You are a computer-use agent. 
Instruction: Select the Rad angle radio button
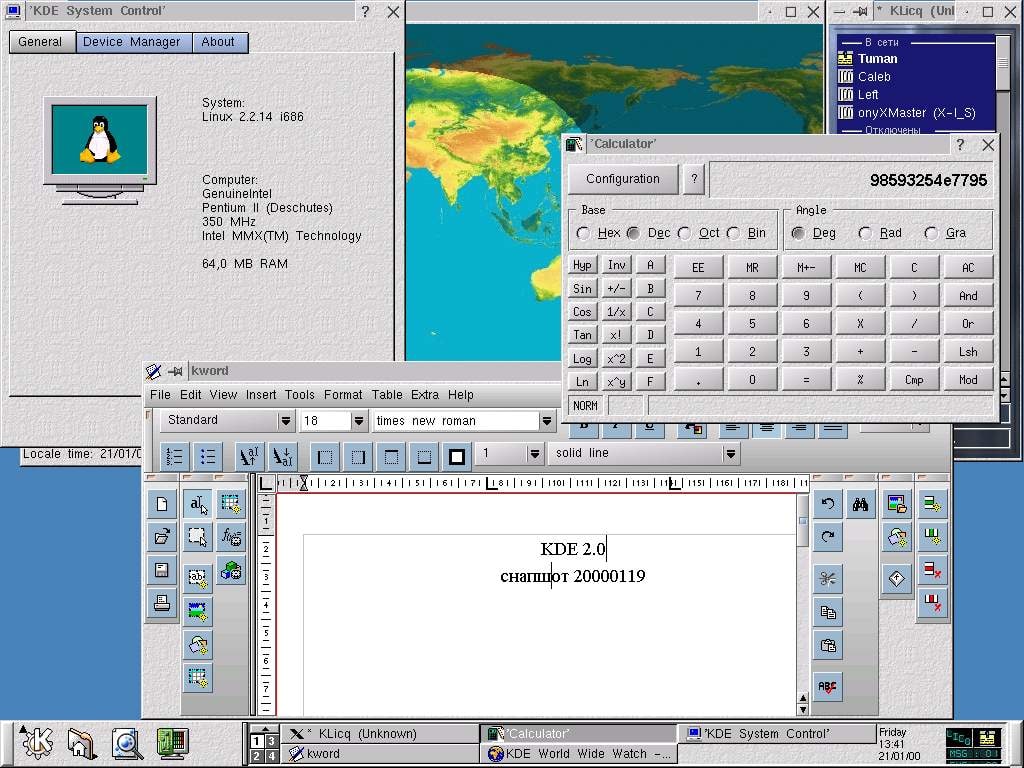click(865, 233)
